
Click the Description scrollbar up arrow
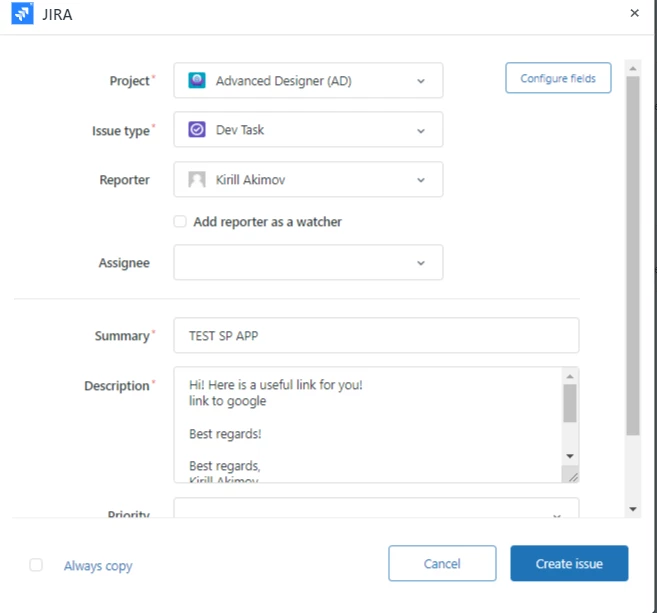click(x=570, y=376)
